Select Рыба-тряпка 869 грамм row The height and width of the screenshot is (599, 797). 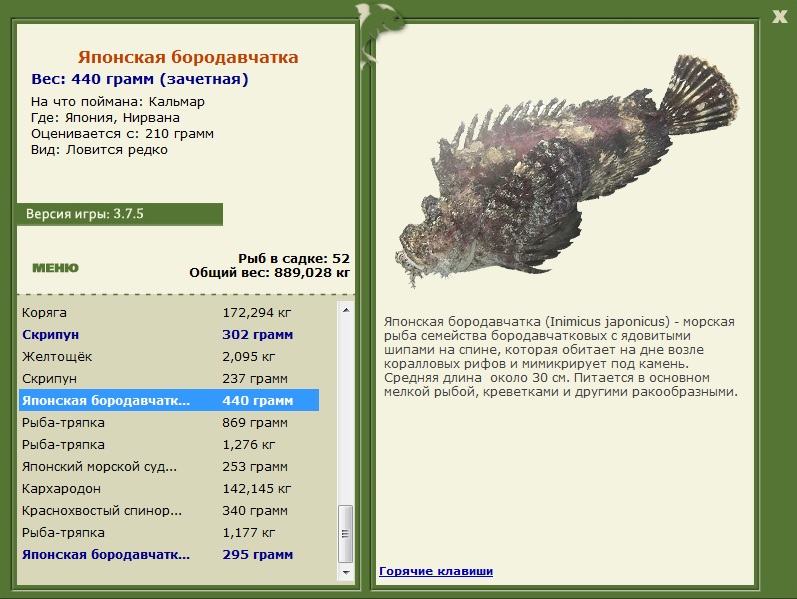tap(169, 423)
